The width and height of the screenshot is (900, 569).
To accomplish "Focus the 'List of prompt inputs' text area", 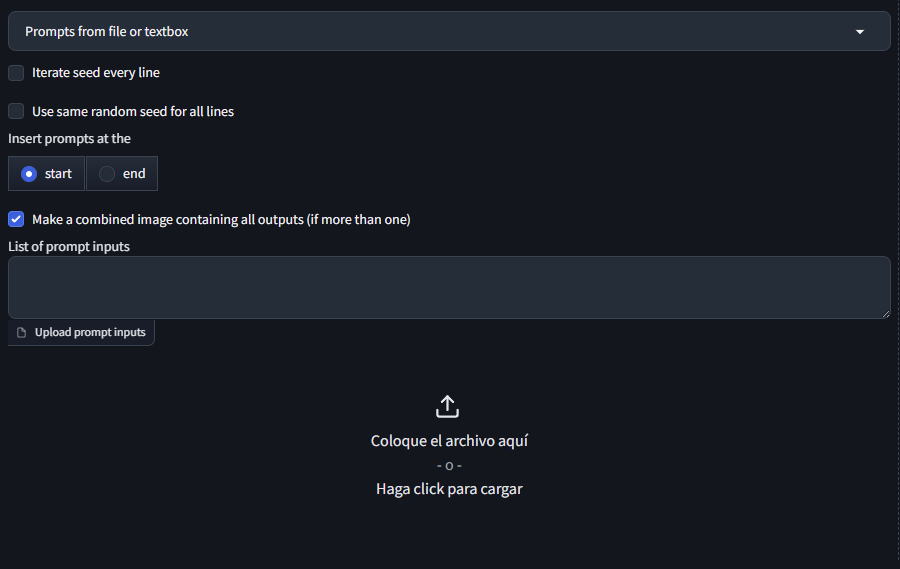I will 449,287.
